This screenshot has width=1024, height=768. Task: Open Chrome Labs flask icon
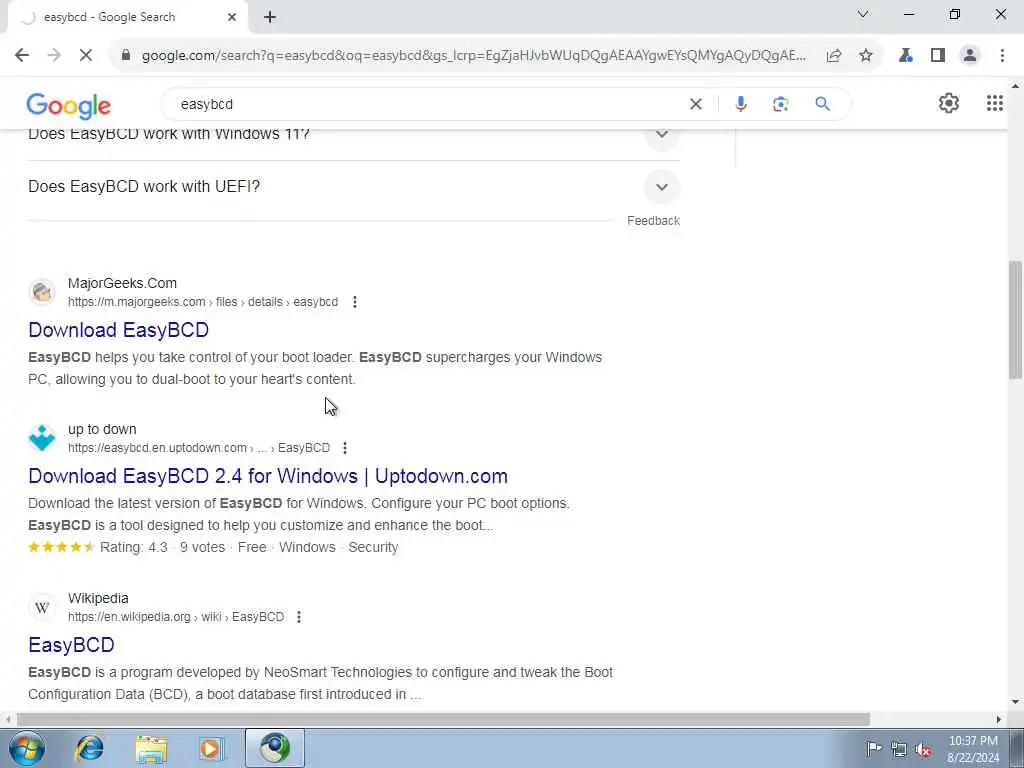coord(905,56)
